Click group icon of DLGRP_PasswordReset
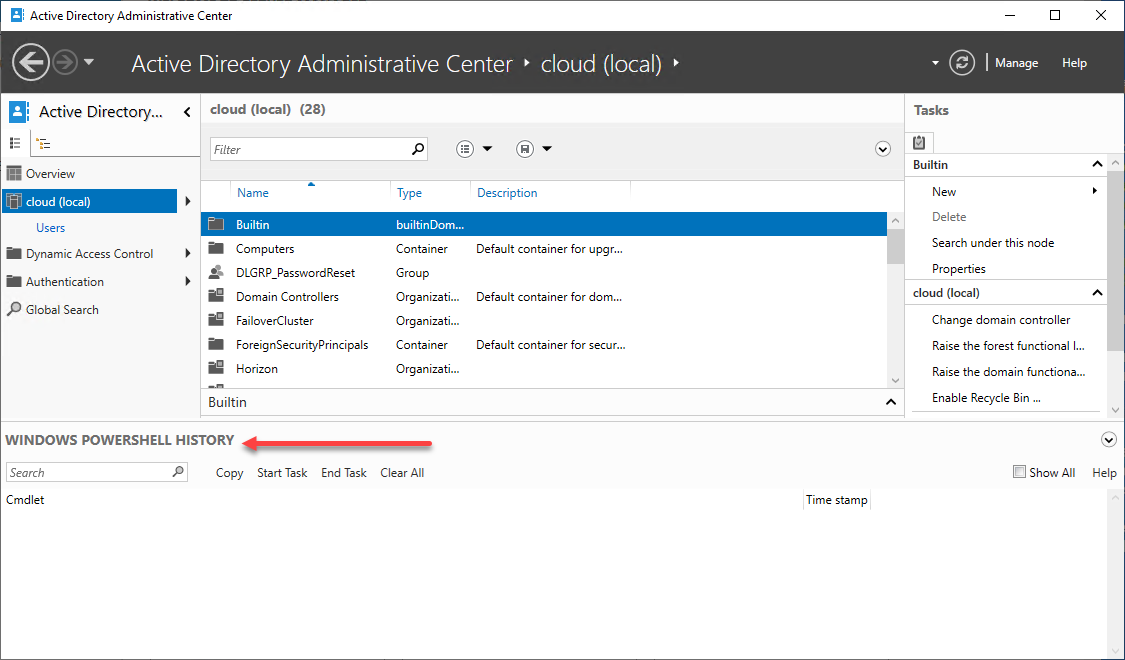Image resolution: width=1125 pixels, height=660 pixels. click(x=216, y=272)
